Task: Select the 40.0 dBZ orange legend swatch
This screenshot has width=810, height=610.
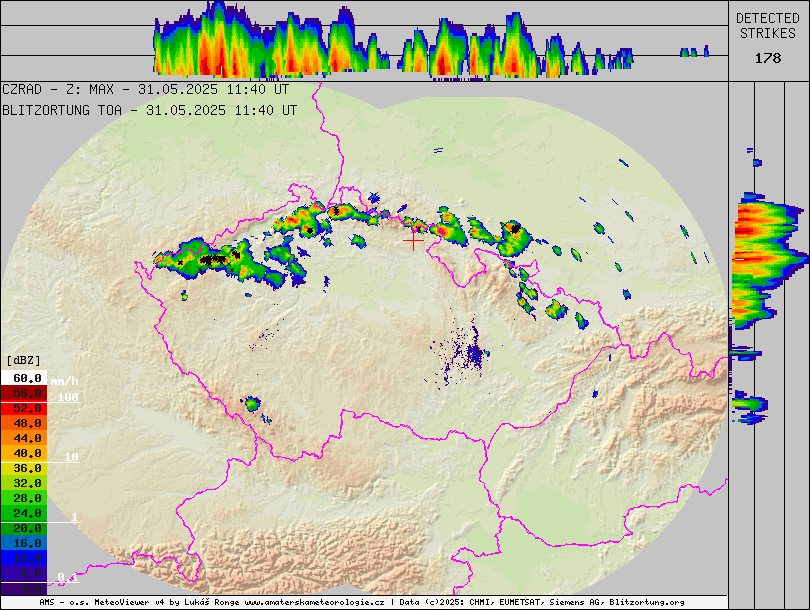Action: point(24,453)
